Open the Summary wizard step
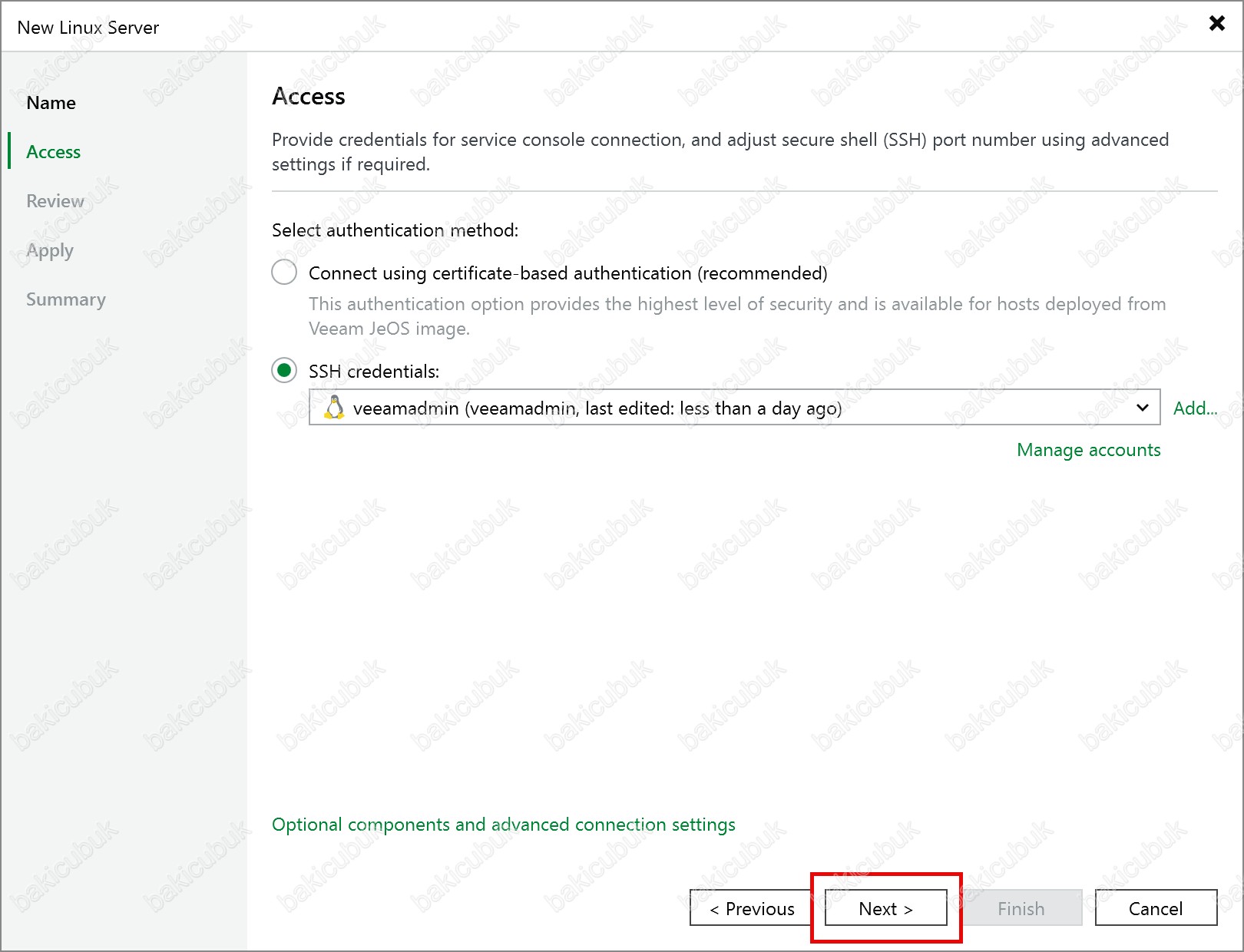 pyautogui.click(x=66, y=300)
